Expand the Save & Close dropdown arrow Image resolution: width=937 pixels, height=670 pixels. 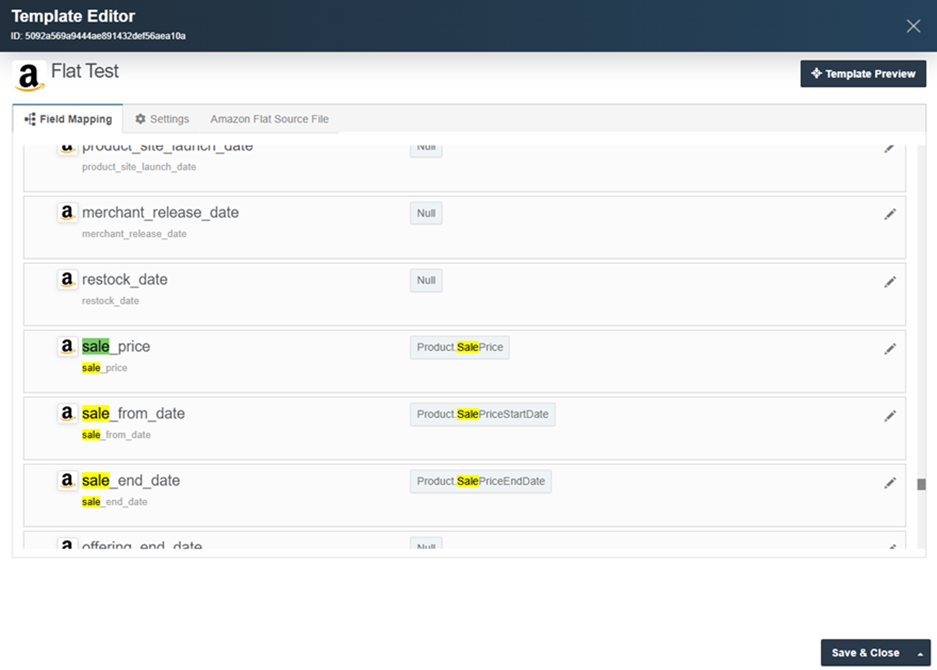[919, 653]
